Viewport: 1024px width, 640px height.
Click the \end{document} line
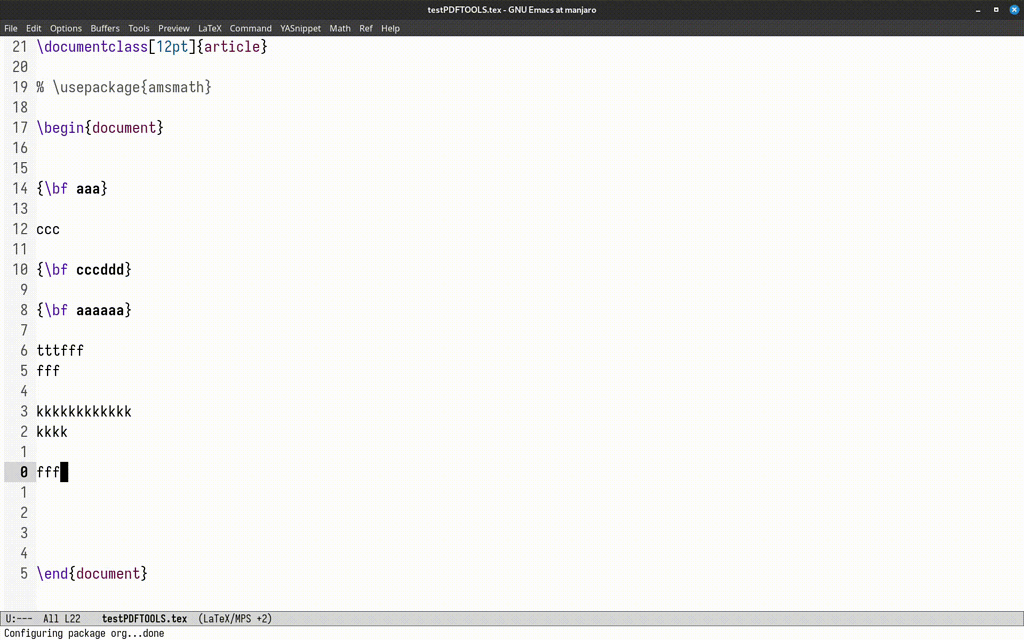pyautogui.click(x=91, y=573)
